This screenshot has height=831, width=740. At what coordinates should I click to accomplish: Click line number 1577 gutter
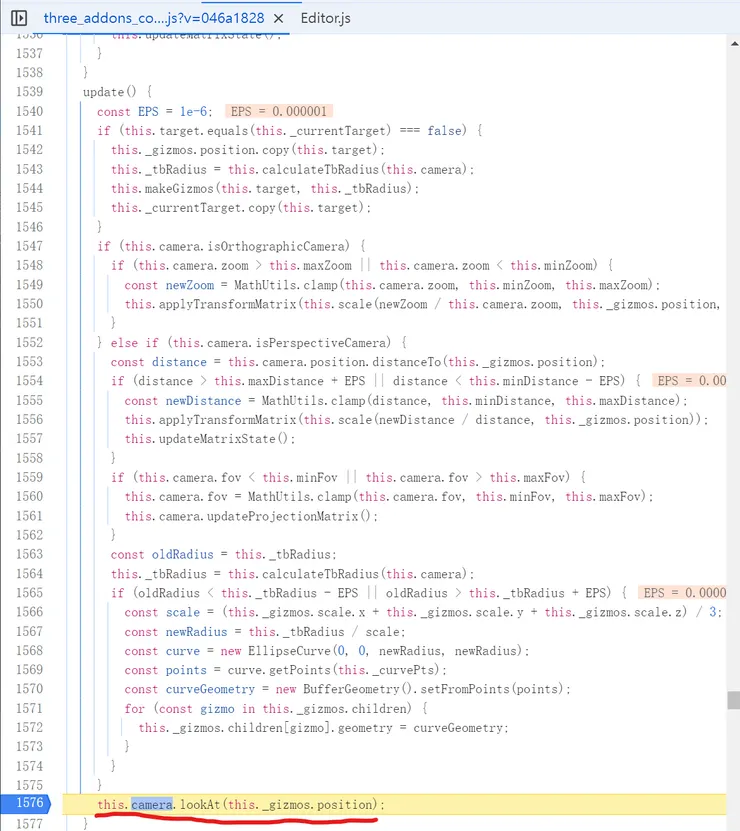29,824
